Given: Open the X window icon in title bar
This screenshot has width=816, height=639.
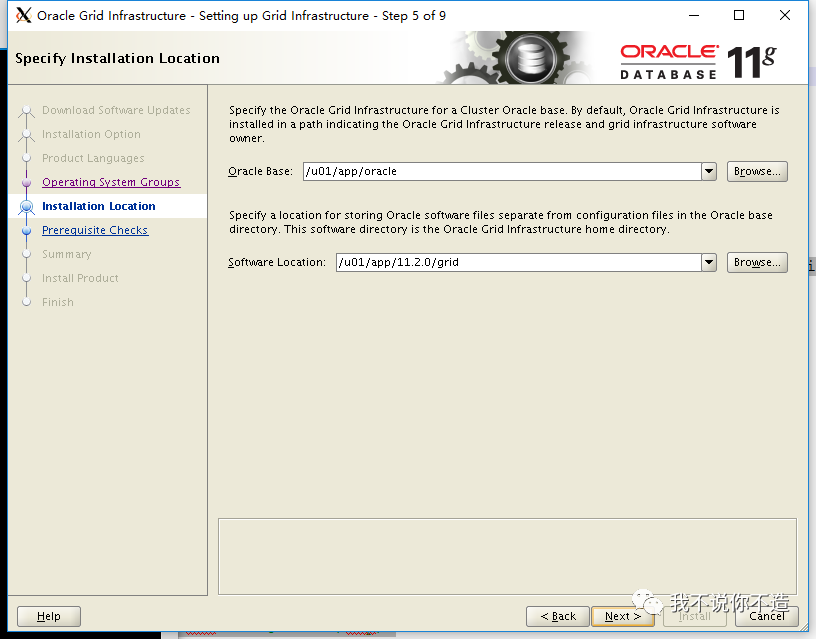Looking at the screenshot, I should click(23, 16).
